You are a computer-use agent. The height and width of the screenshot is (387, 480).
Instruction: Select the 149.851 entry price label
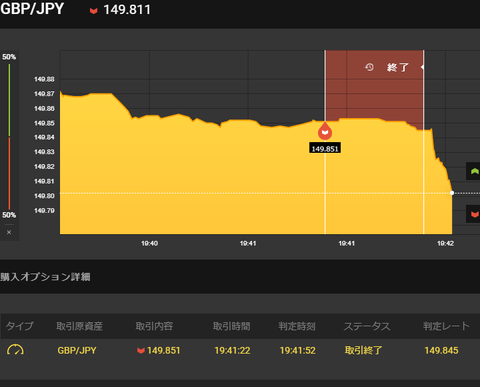[325, 148]
